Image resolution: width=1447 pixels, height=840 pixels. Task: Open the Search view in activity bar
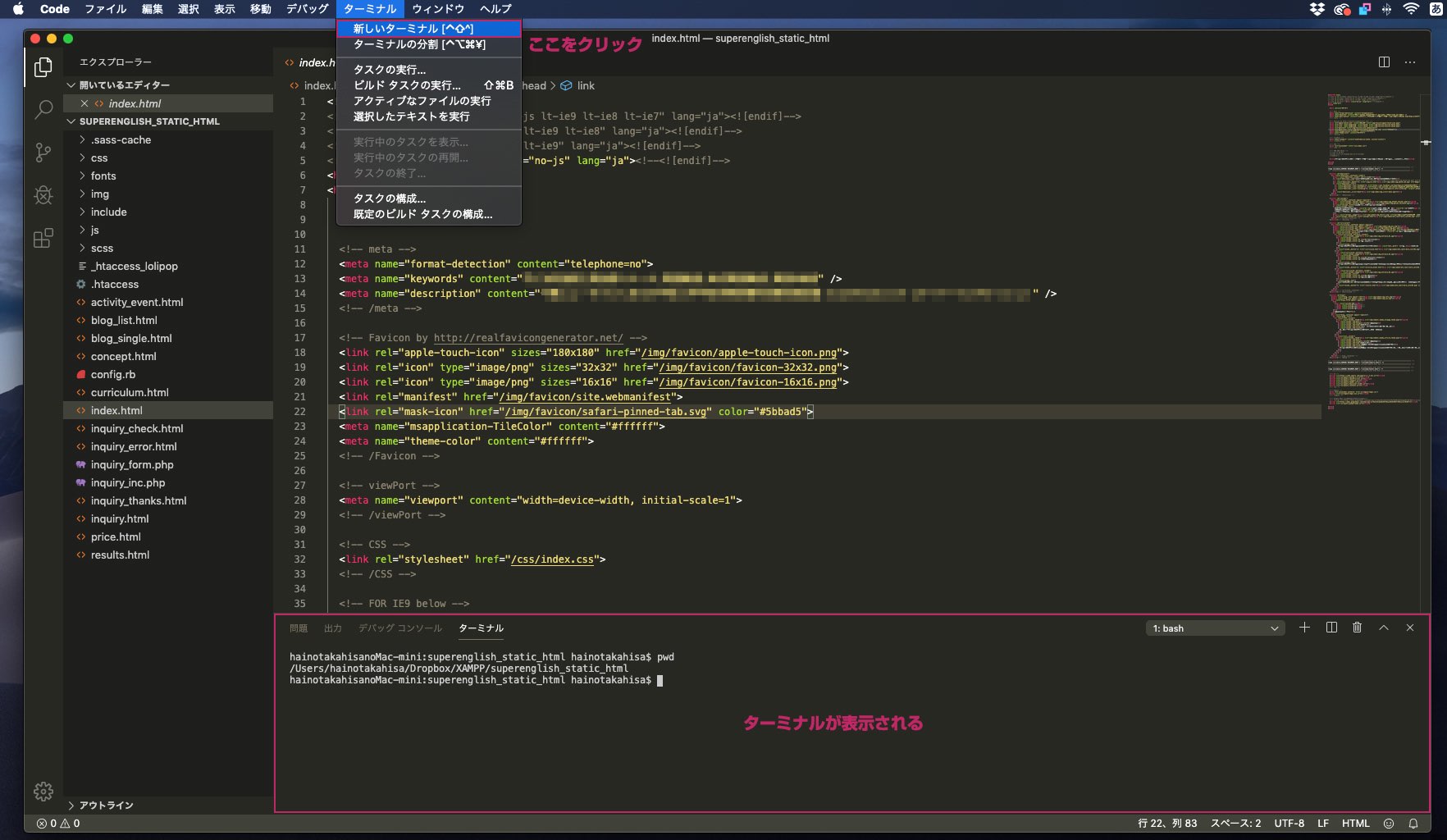point(43,109)
